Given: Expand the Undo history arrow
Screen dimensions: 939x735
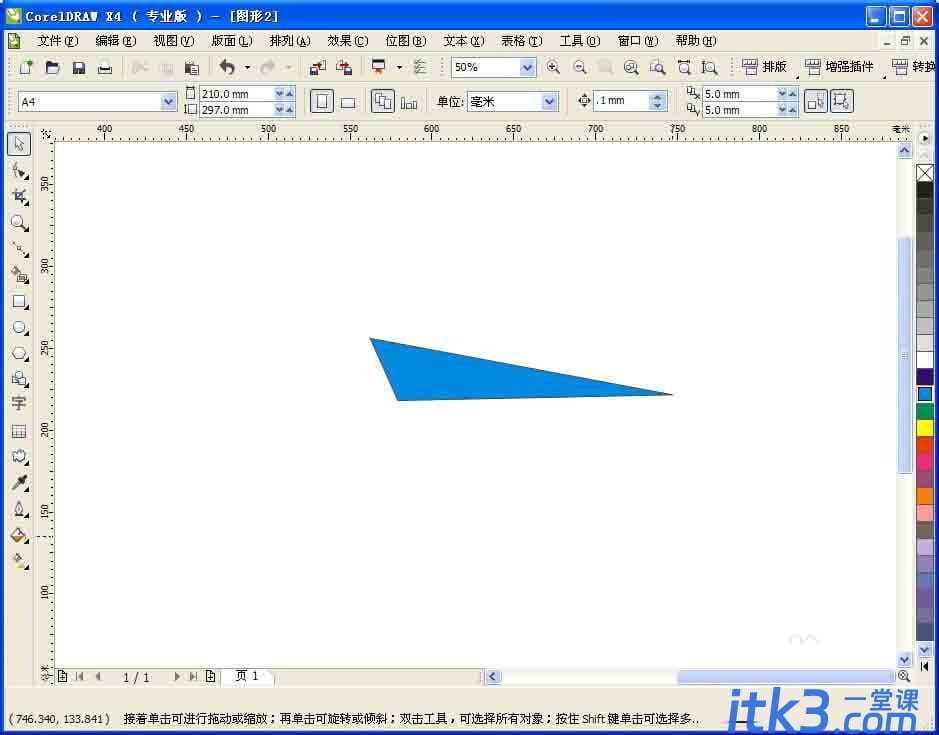Looking at the screenshot, I should click(247, 68).
